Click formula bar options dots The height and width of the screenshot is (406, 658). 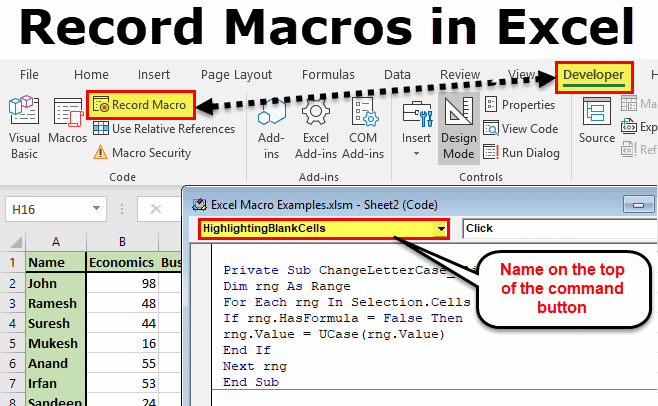[122, 209]
